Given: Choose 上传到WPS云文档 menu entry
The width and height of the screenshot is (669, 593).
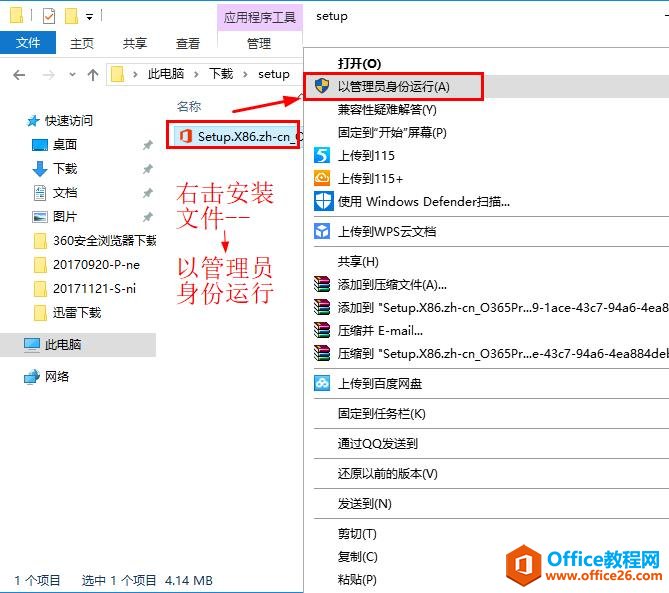Looking at the screenshot, I should 387,232.
